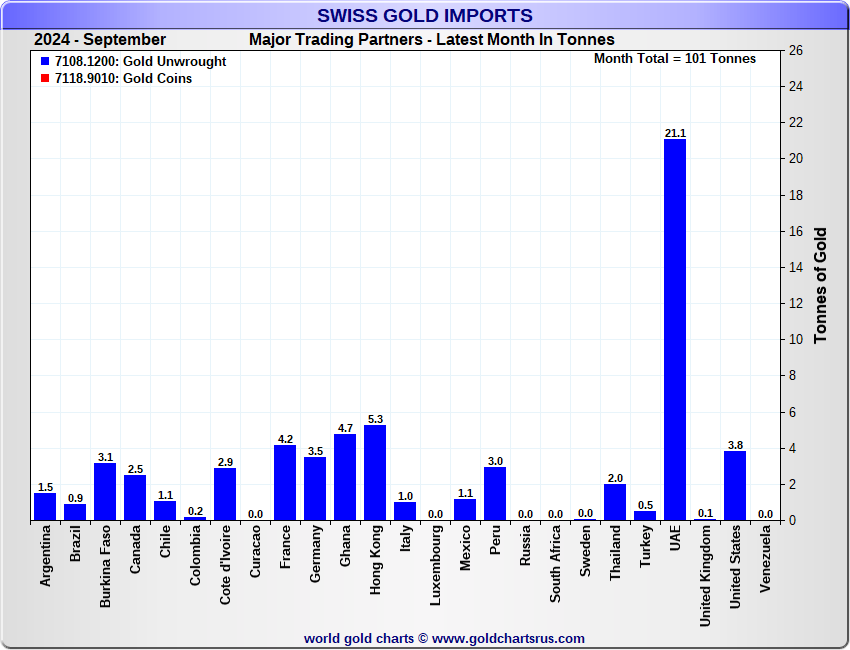Click the Peru bar

coord(495,493)
